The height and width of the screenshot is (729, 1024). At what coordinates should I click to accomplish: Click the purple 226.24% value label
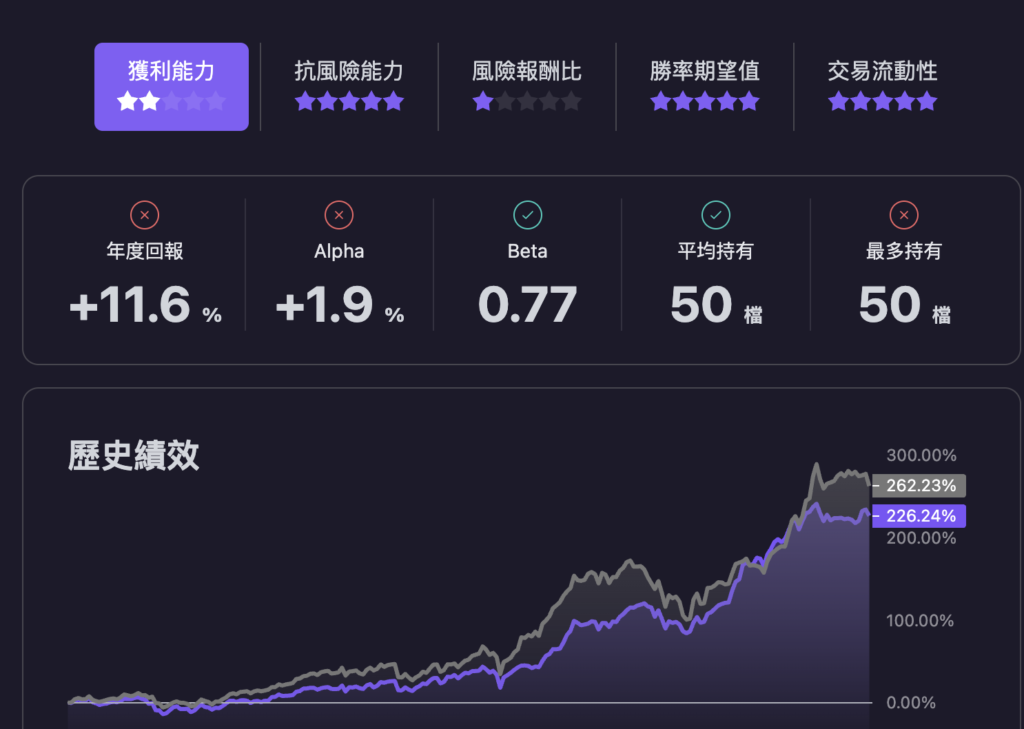pyautogui.click(x=920, y=515)
